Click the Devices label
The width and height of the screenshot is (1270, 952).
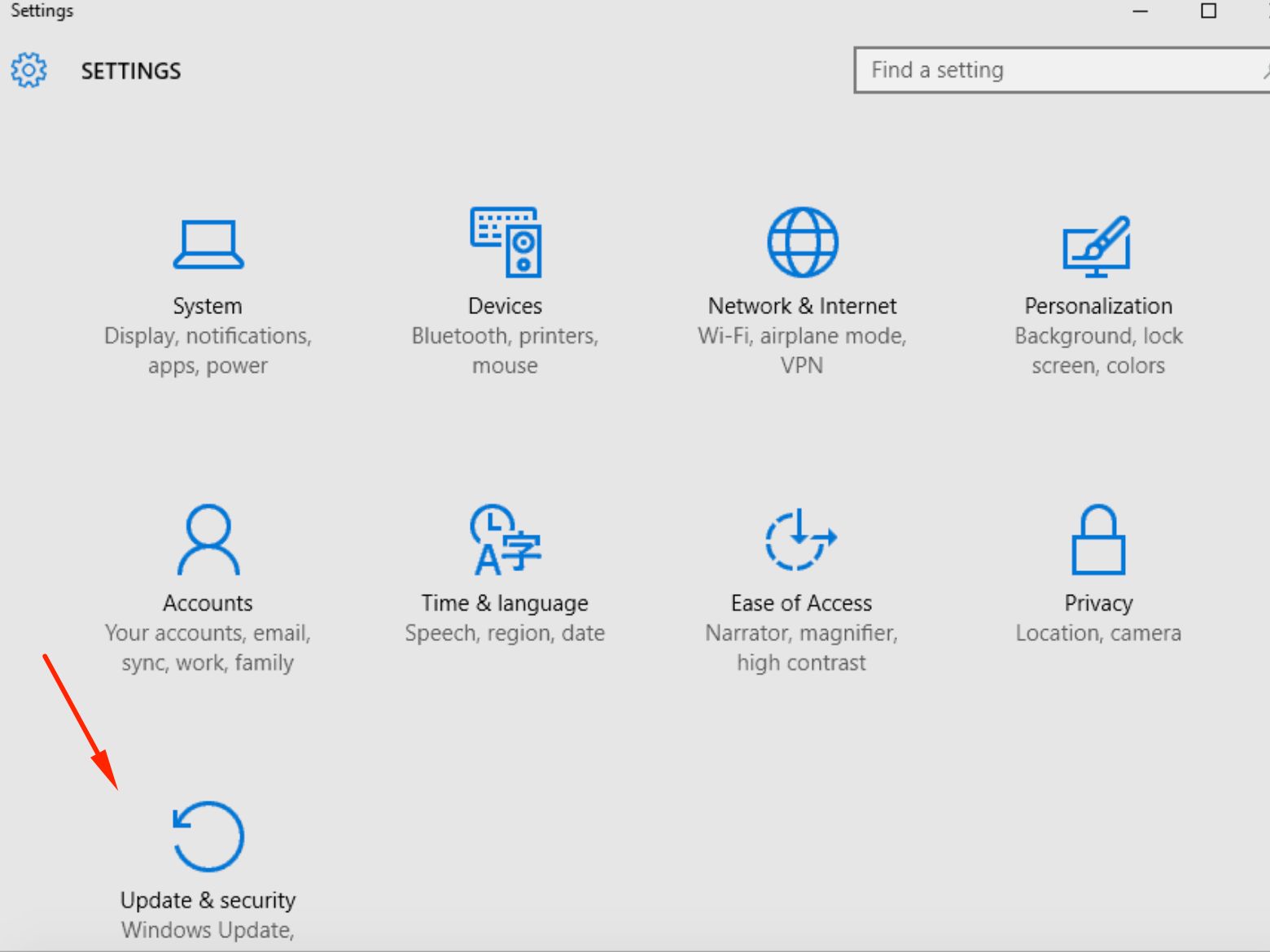pos(505,306)
